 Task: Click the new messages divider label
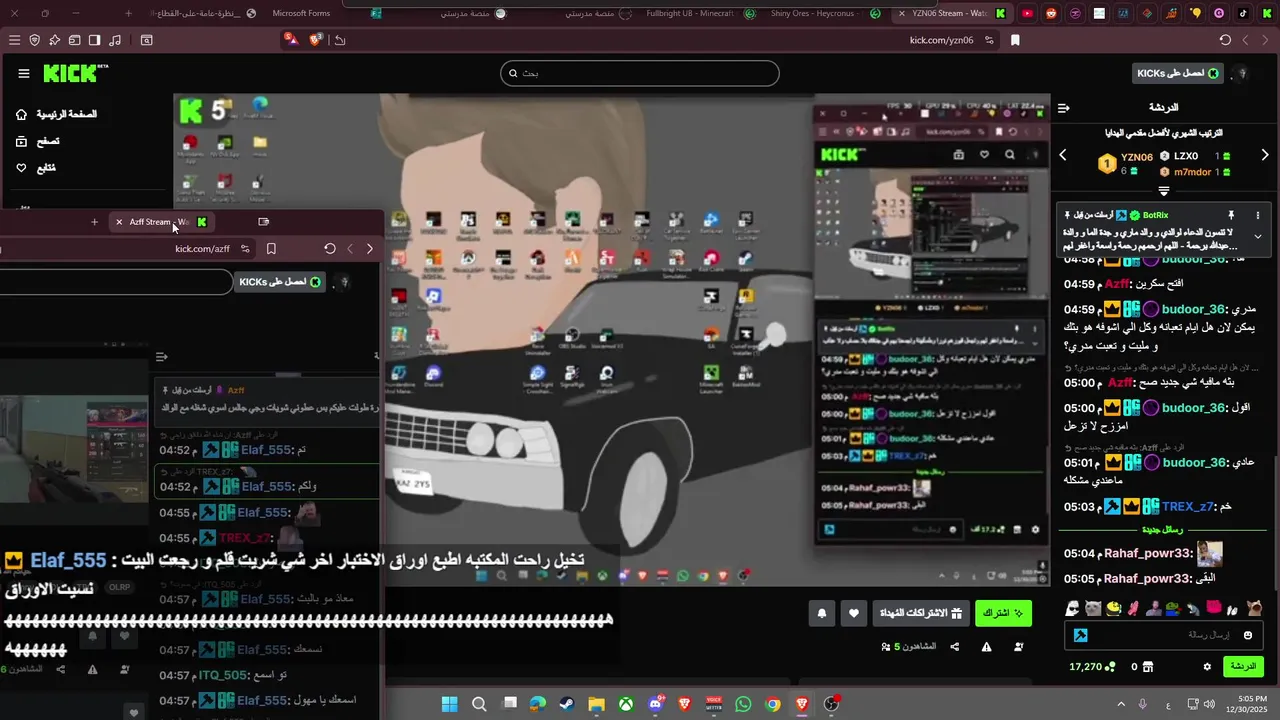pos(1162,529)
